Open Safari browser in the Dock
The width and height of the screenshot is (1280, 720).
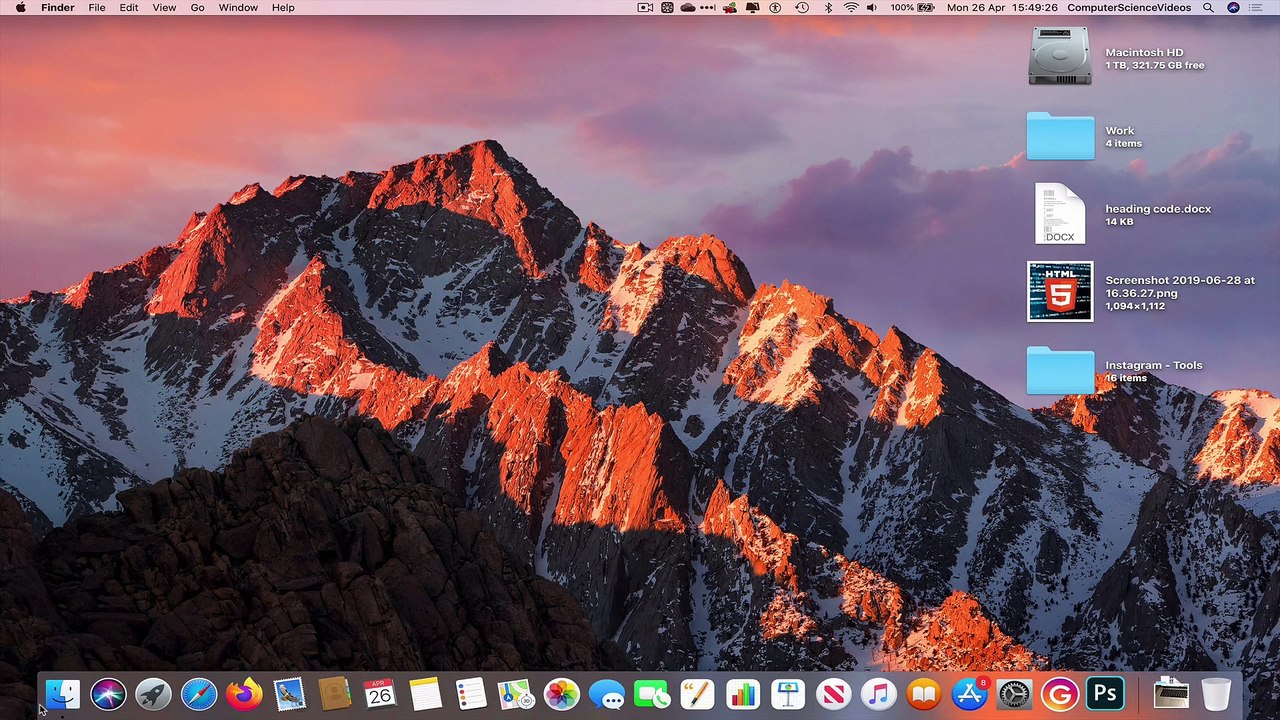click(198, 693)
